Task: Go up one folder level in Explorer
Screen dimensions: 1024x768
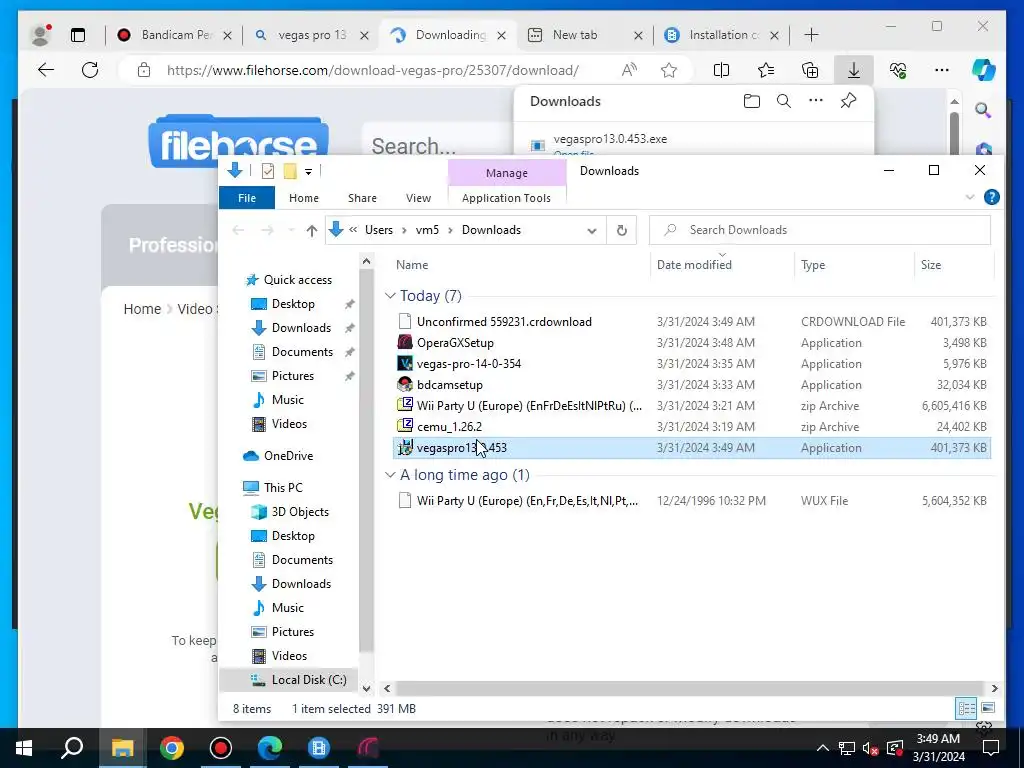Action: [x=312, y=230]
